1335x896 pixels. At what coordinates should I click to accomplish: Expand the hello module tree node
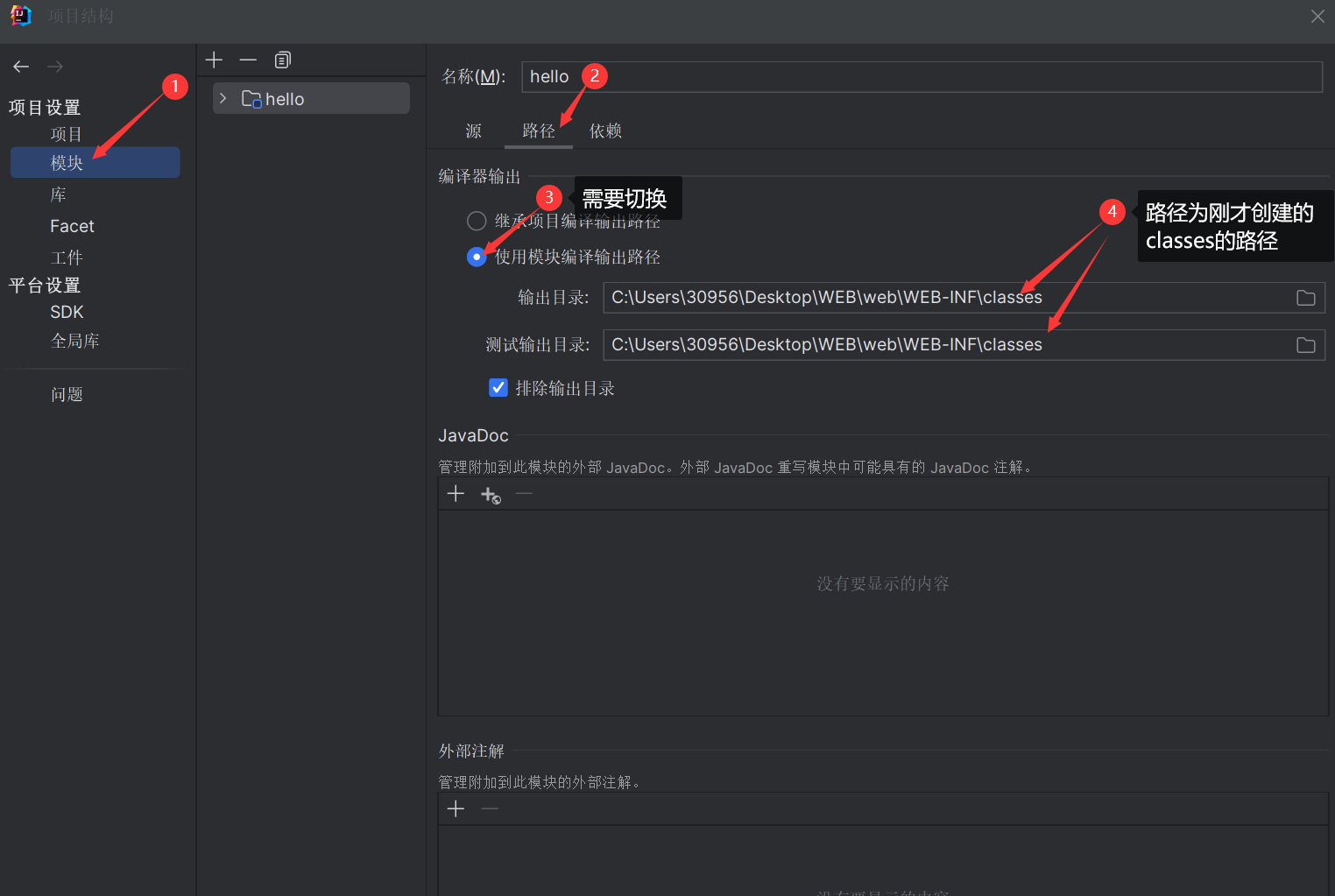(223, 98)
